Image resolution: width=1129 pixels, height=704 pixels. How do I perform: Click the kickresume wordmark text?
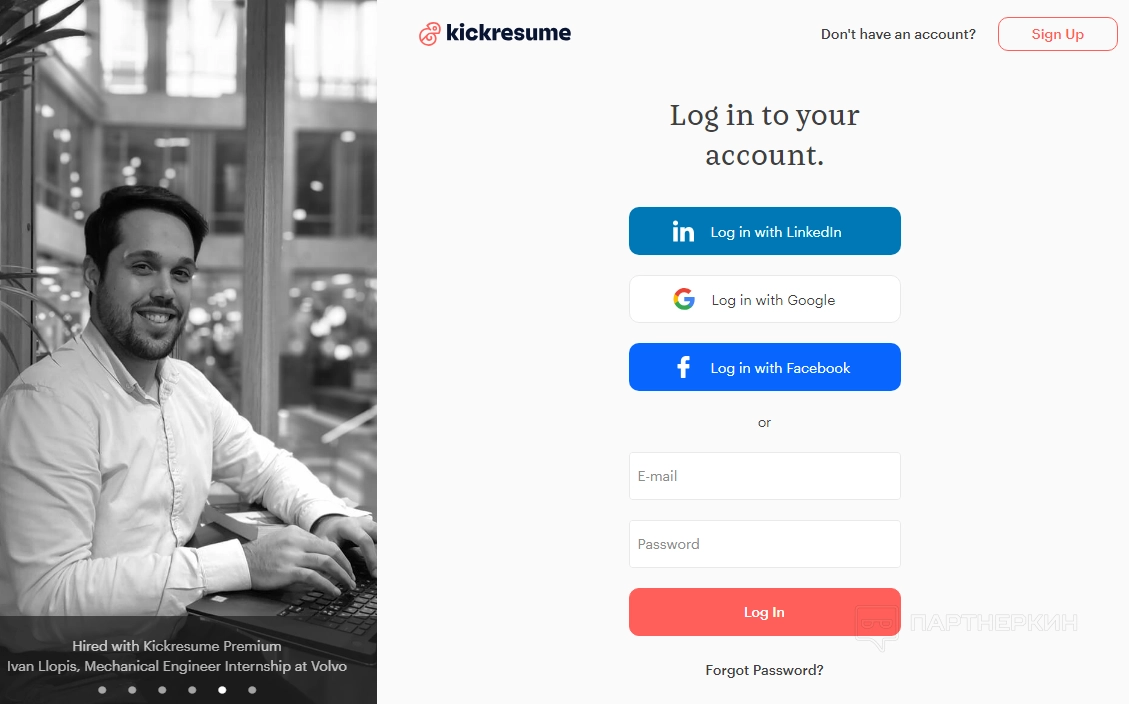508,33
